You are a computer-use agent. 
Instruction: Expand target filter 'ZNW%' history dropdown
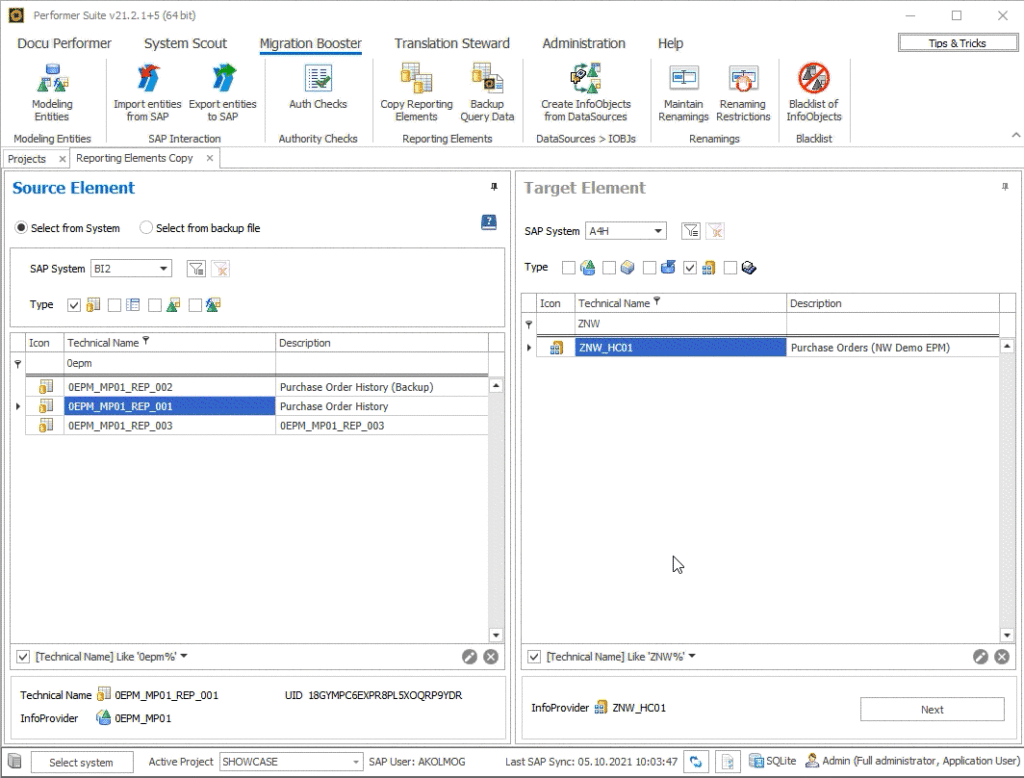point(692,656)
